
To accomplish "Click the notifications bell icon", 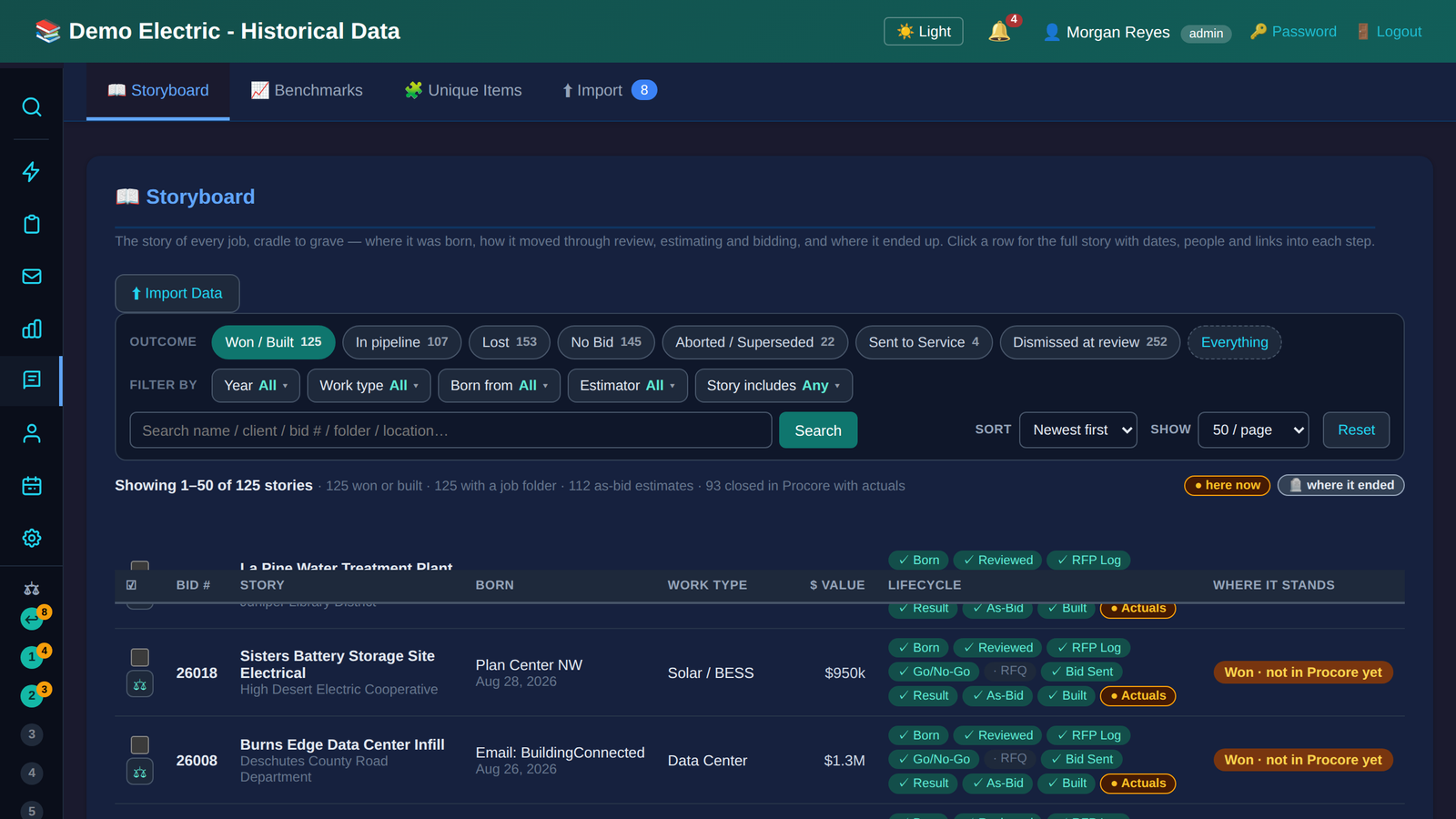I will 999,32.
